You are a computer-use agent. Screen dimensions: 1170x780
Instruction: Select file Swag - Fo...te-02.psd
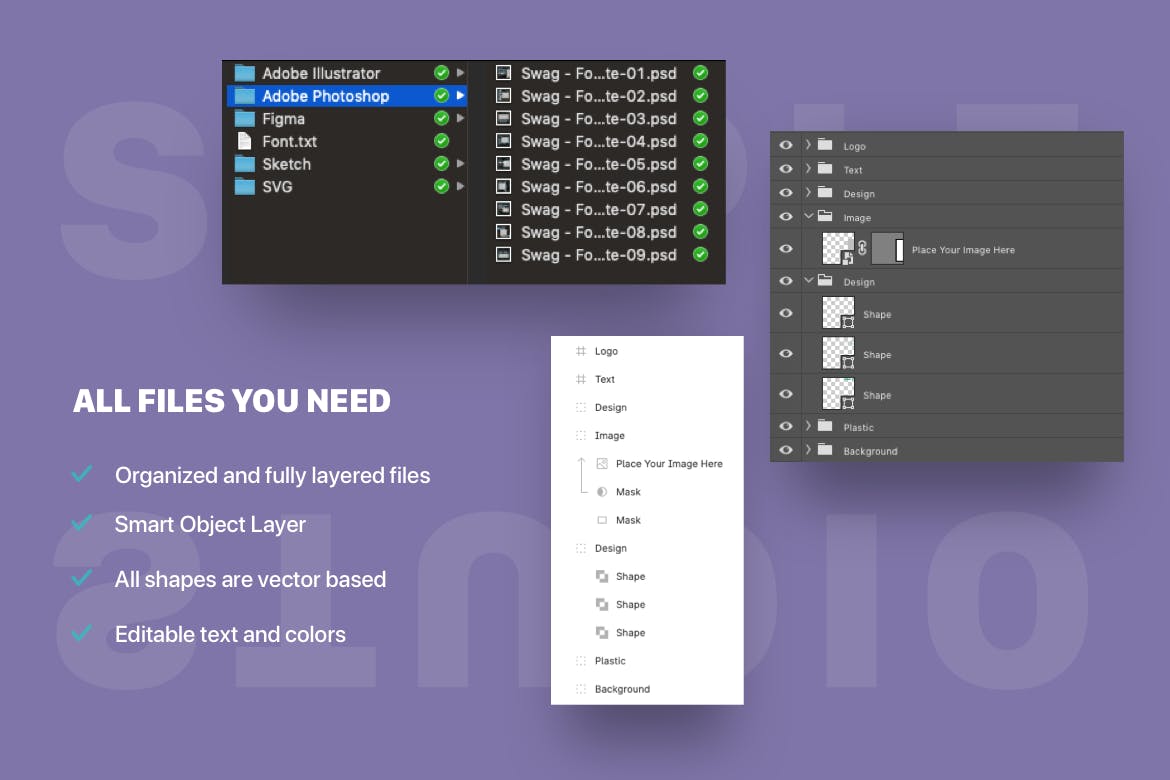[x=598, y=96]
